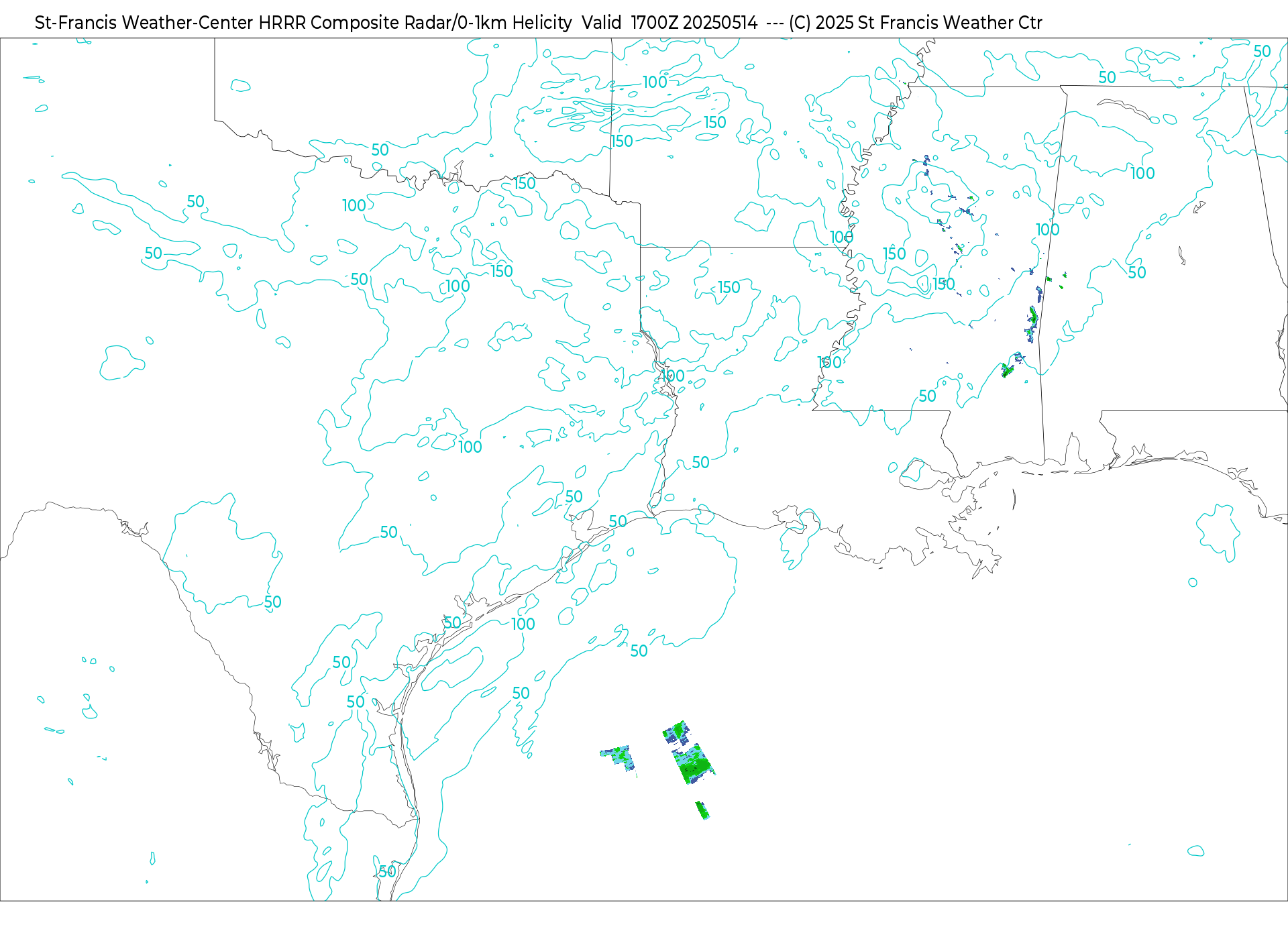Click the "Valid 1700Z 20250514" timestamp text
This screenshot has width=1288, height=939.
[x=669, y=23]
